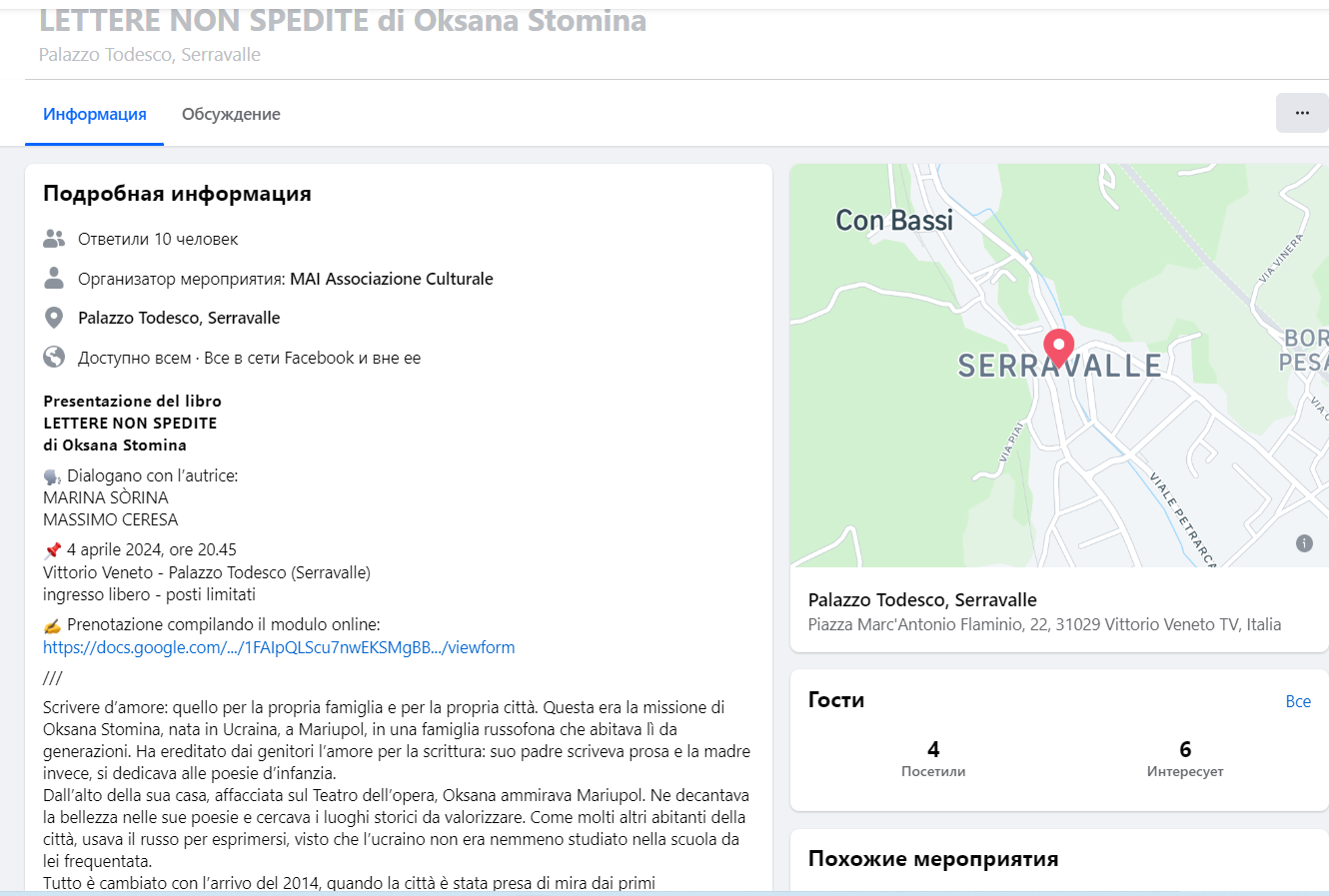
Task: Open the Google Docs booking form link
Action: (x=279, y=647)
